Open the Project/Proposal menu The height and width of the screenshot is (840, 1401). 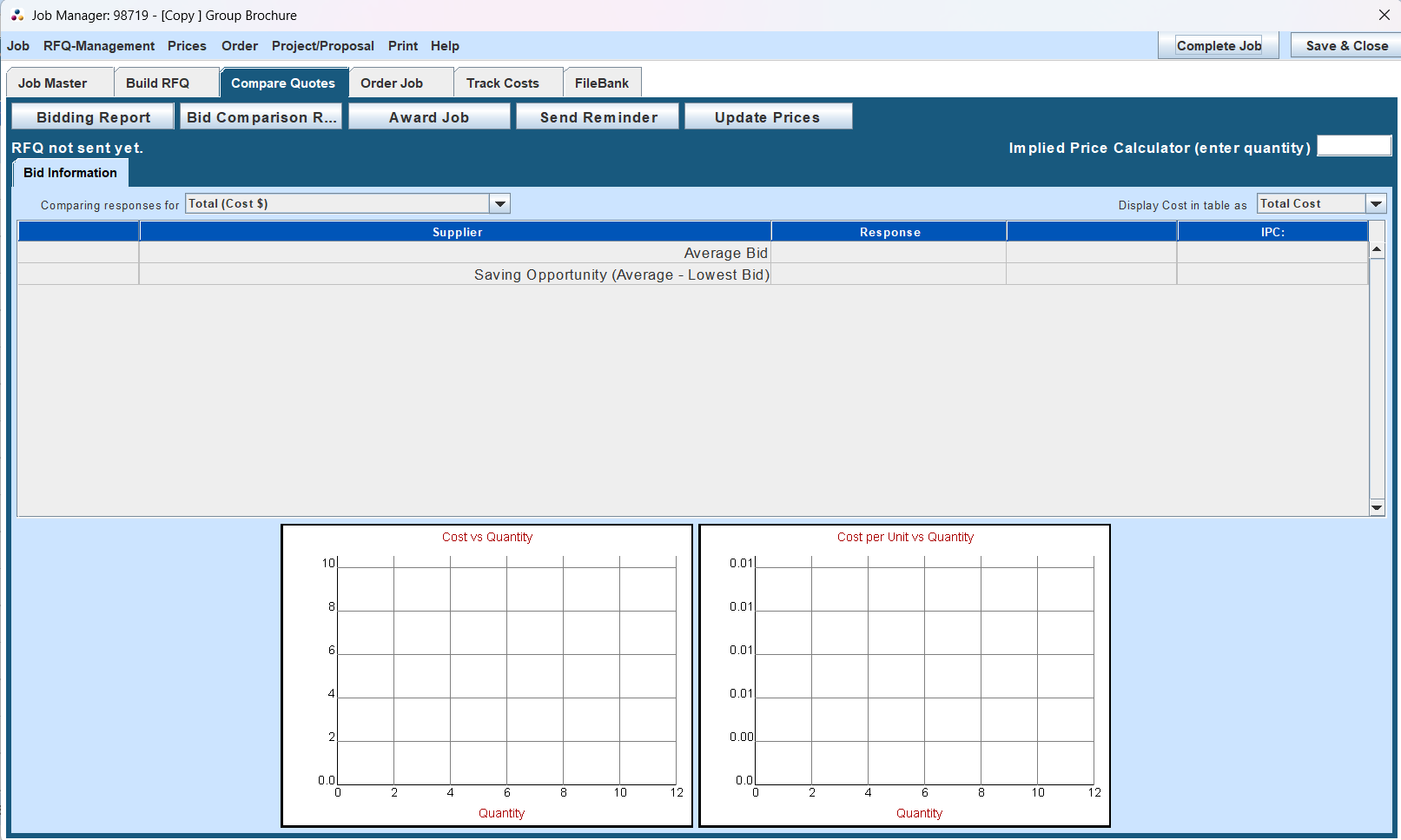322,45
